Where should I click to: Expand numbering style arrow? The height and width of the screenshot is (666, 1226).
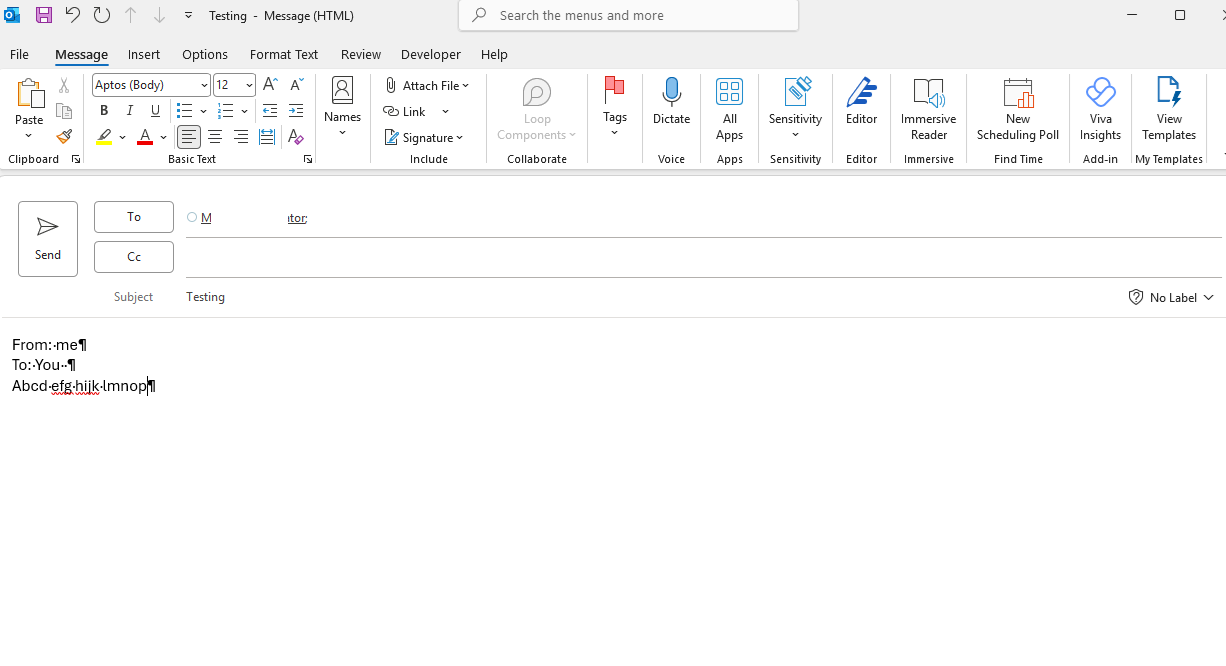[x=245, y=111]
